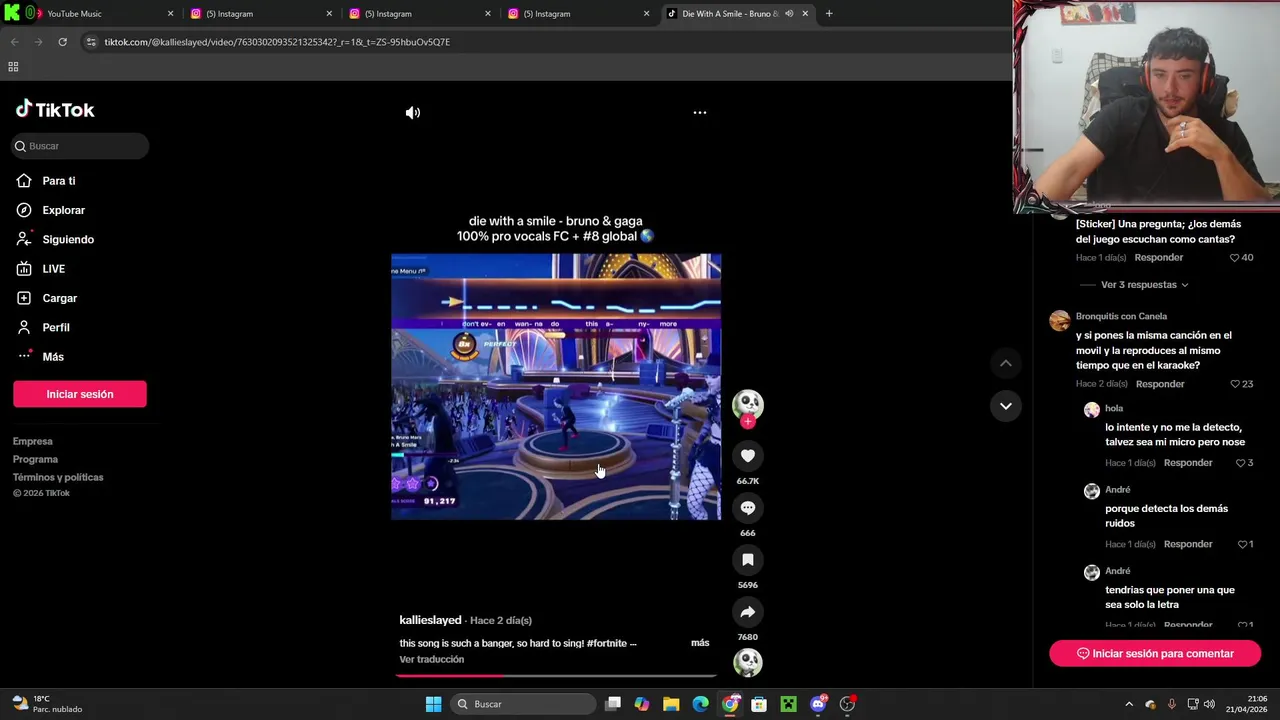Open the Siguiendo feed
Screen dimensions: 1280x720
pyautogui.click(x=68, y=239)
